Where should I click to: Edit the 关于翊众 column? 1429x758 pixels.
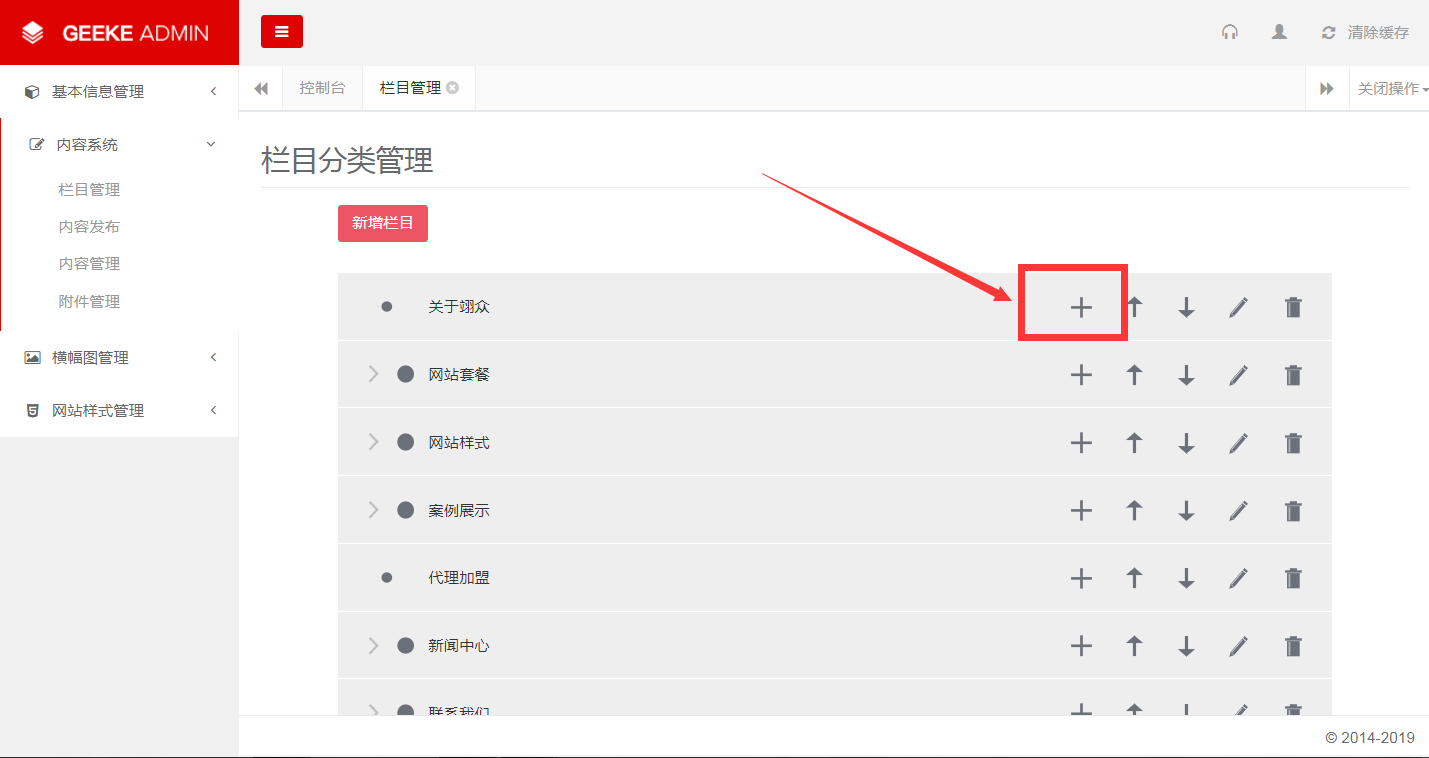pos(1238,307)
